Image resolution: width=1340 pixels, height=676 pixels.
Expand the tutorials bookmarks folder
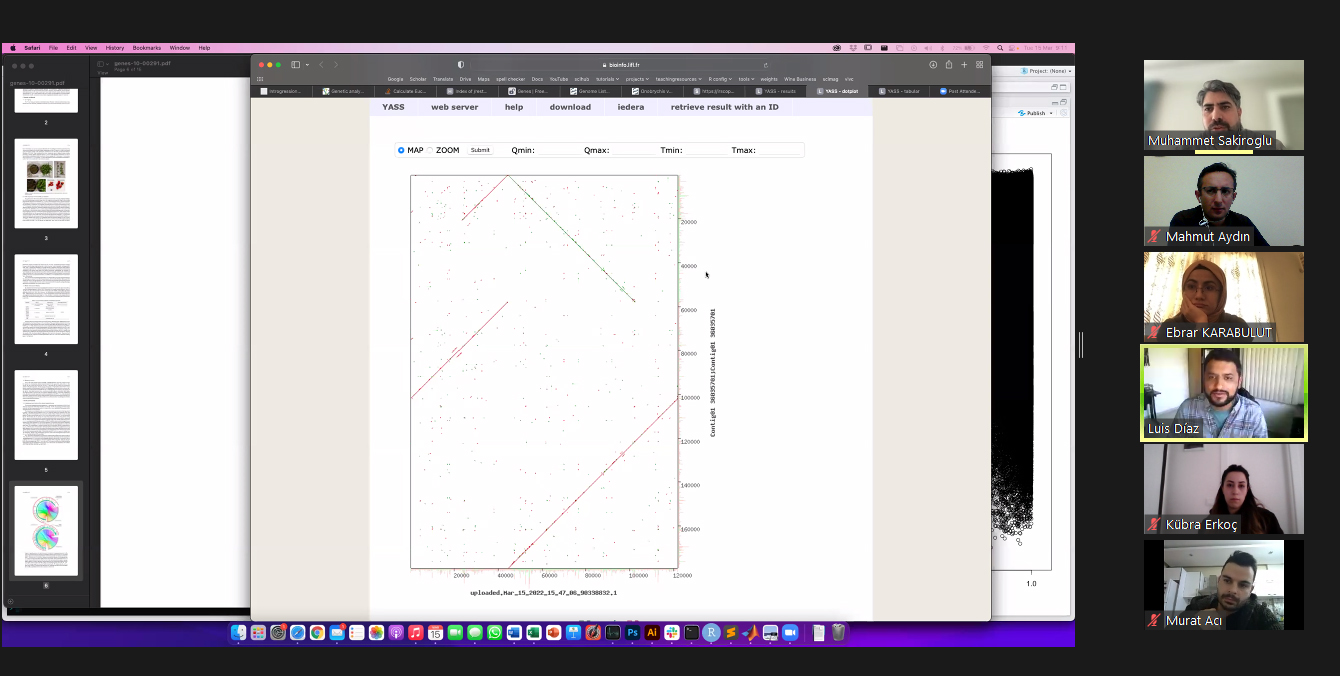[608, 79]
